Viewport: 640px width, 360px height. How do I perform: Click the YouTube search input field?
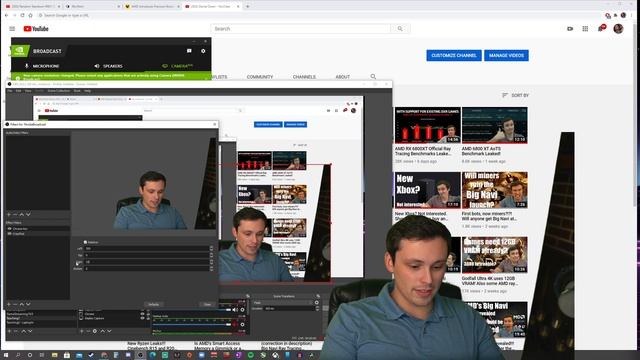click(x=301, y=29)
